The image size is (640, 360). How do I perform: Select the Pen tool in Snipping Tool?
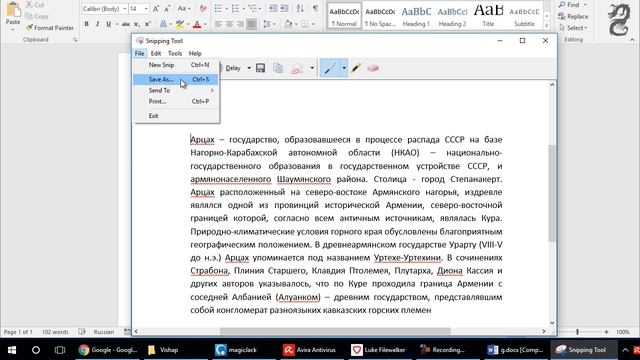coord(330,69)
